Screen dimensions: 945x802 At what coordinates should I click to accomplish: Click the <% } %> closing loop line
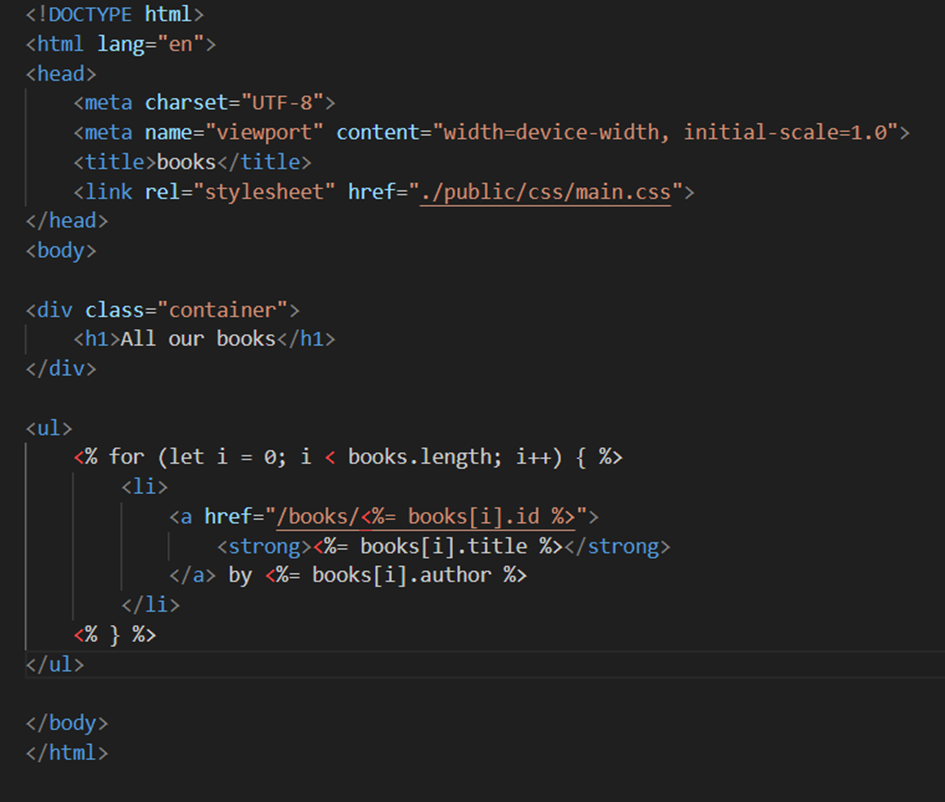pos(115,634)
